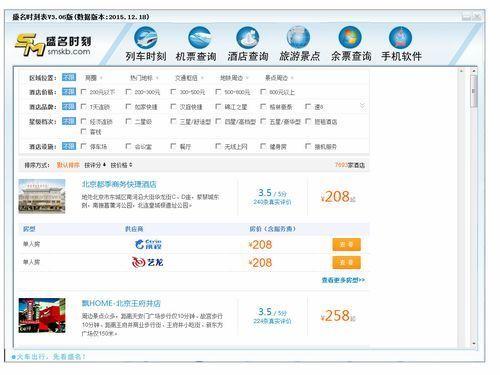Select 不限 for 酒店设施 row

(x=69, y=146)
